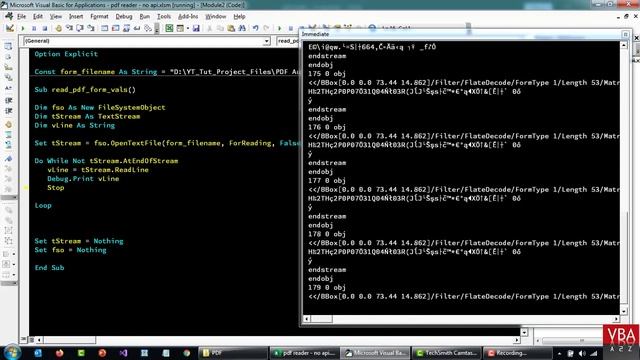Click 'Sub read_pdf_form_vals()' line

coord(85,89)
